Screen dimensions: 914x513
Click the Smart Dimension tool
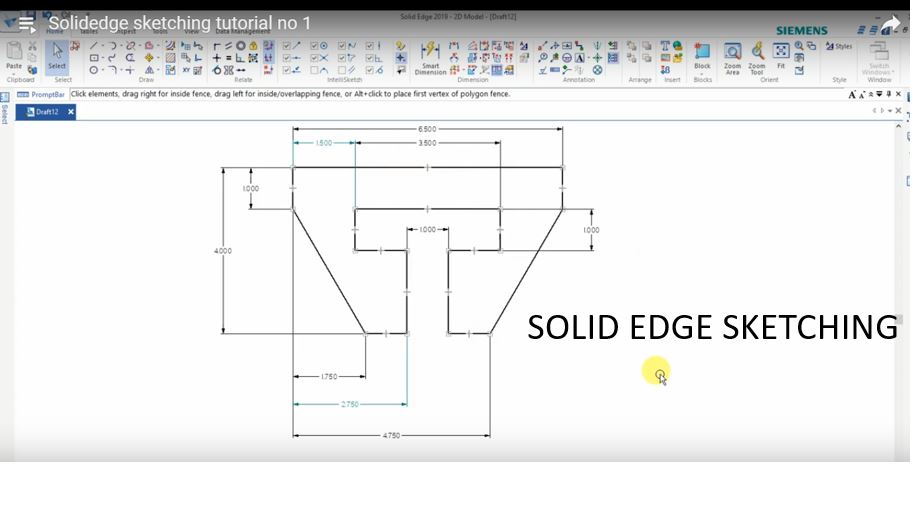tap(431, 58)
